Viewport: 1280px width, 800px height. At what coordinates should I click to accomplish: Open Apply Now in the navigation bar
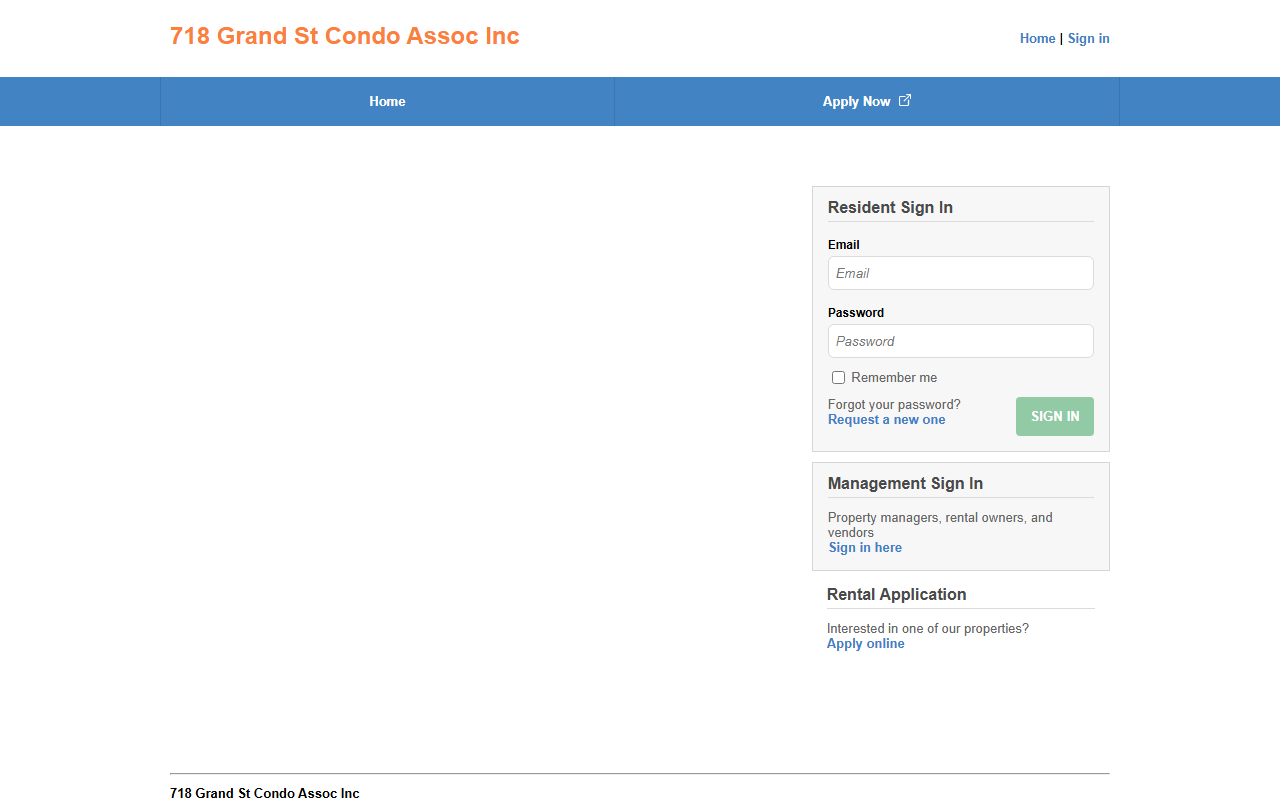point(867,101)
